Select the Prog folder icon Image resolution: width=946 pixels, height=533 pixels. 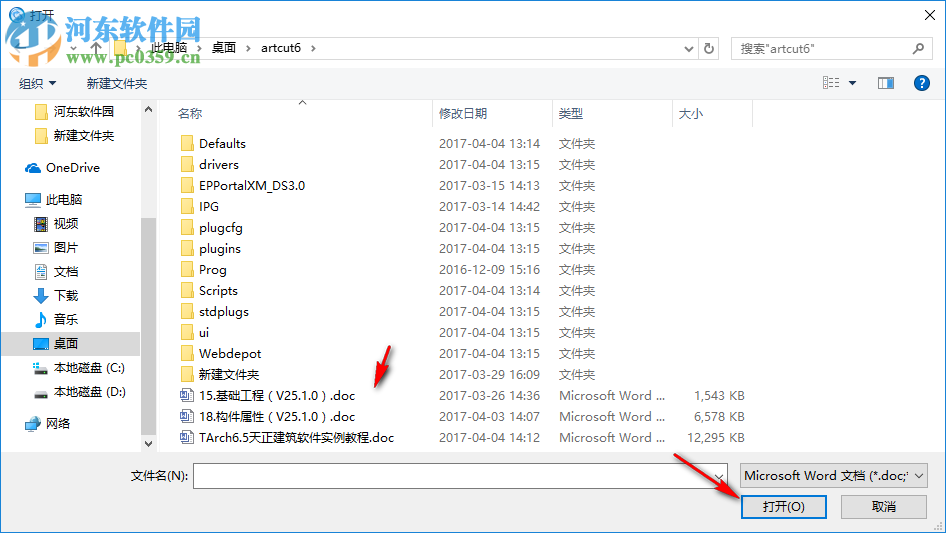[187, 270]
